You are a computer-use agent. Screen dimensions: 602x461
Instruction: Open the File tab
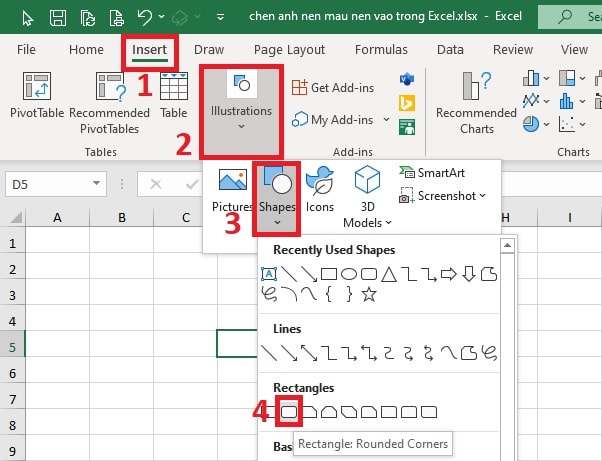coord(26,50)
